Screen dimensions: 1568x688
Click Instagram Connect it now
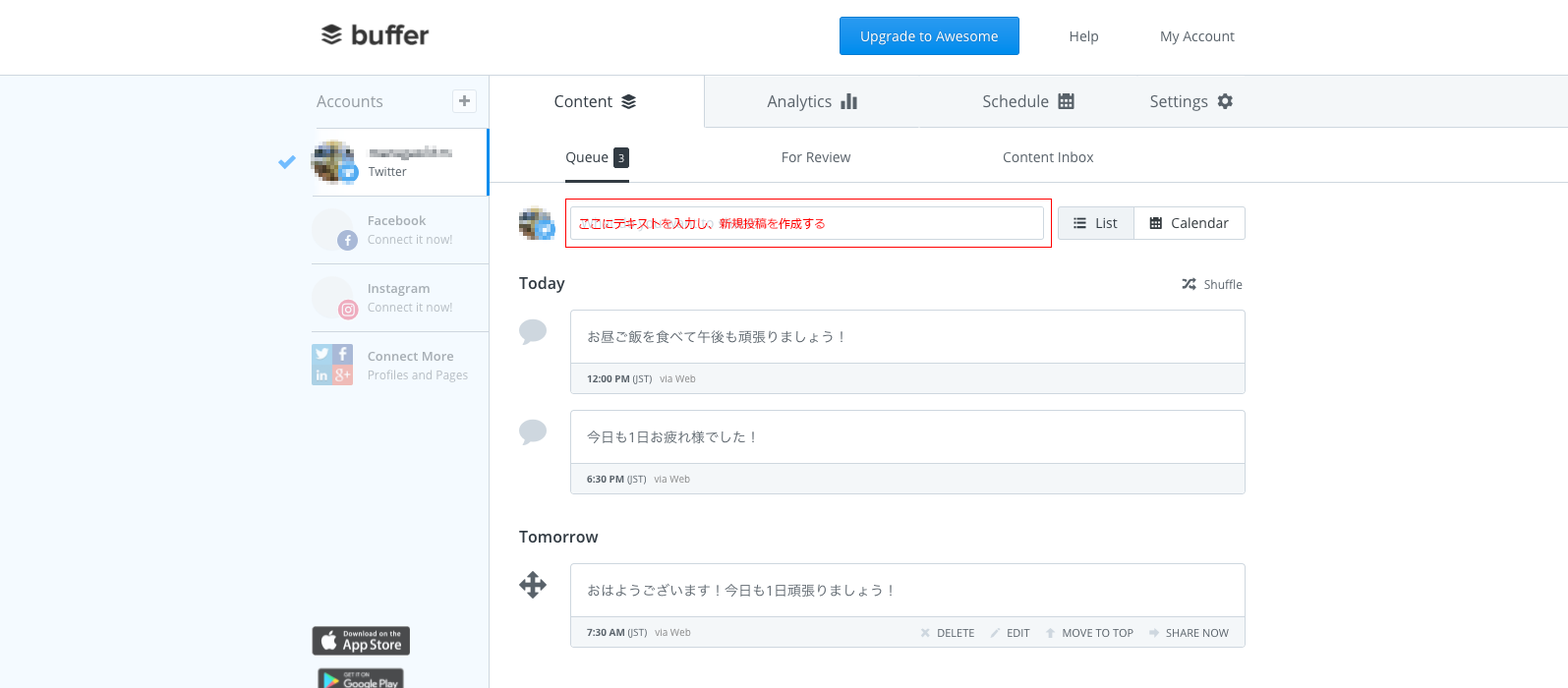coord(410,308)
